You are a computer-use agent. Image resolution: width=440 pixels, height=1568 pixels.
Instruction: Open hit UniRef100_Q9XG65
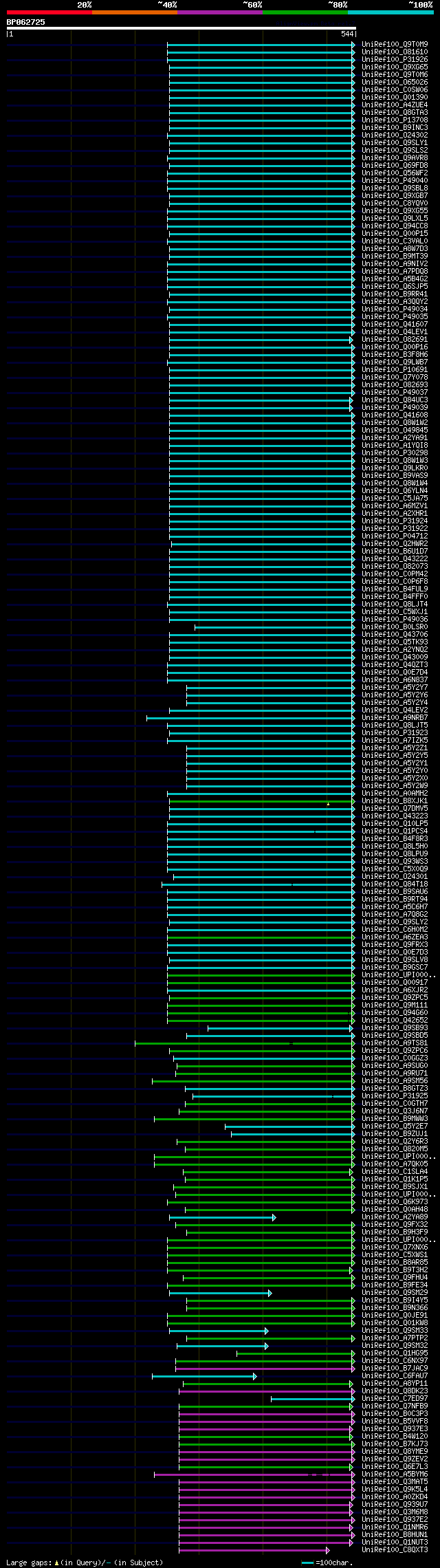pyautogui.click(x=395, y=67)
